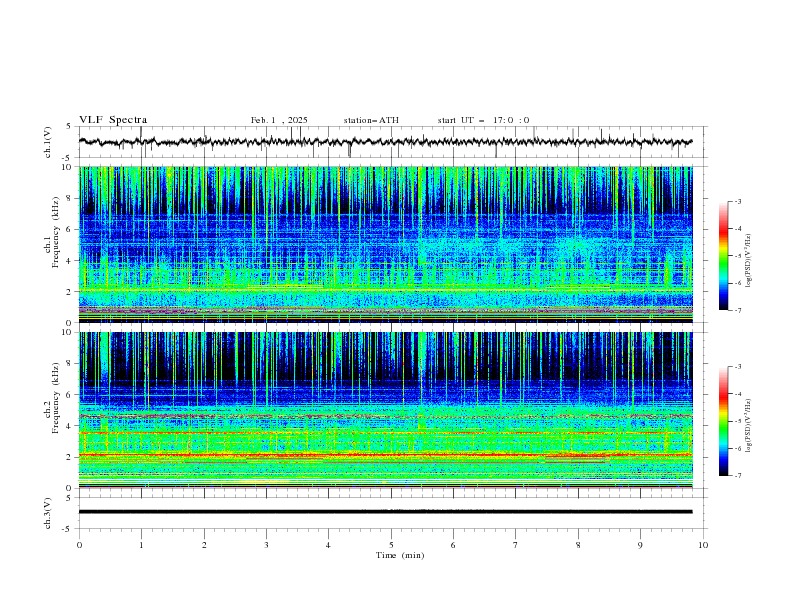The height and width of the screenshot is (612, 792).
Task: Click the date 'Feb. 1 , 2025'
Action: click(x=279, y=120)
